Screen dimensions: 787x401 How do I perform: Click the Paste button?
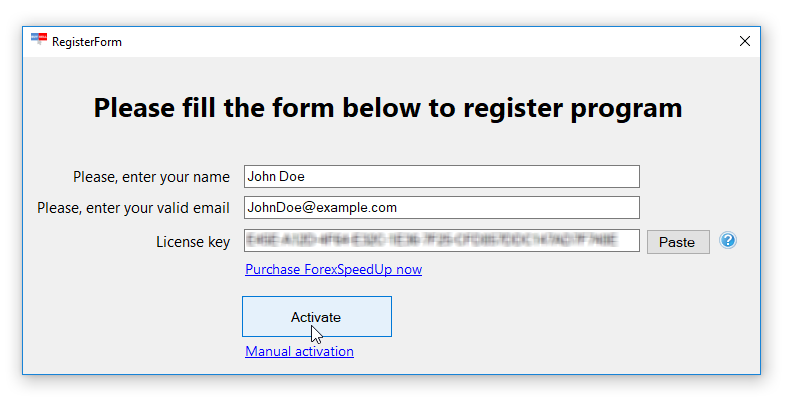[x=678, y=242]
